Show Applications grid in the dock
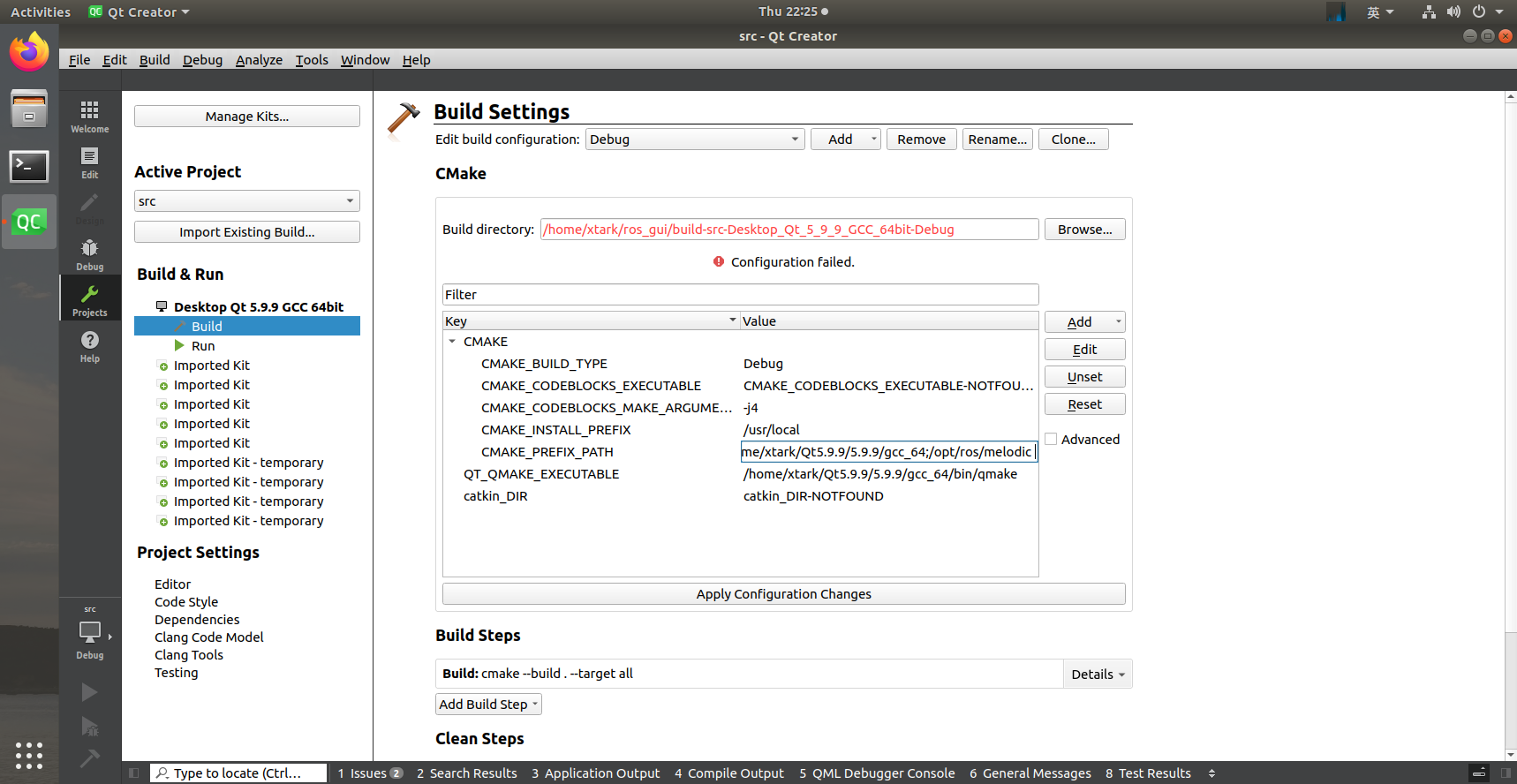The width and height of the screenshot is (1517, 784). tap(29, 755)
